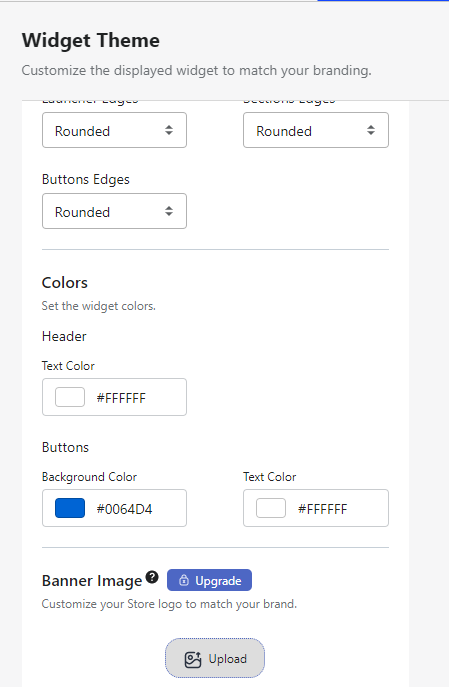The image size is (449, 687).
Task: Open the Buttons Edges Rounded dropdown
Action: pyautogui.click(x=114, y=211)
